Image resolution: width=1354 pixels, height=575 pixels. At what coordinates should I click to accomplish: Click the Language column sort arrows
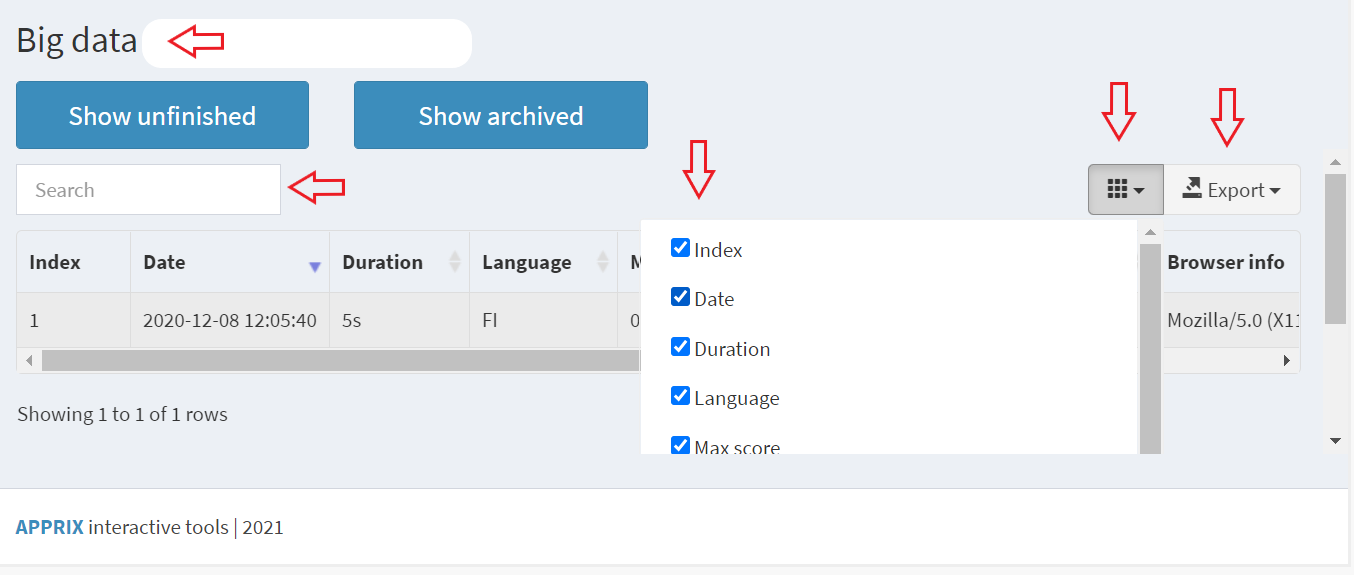(603, 262)
